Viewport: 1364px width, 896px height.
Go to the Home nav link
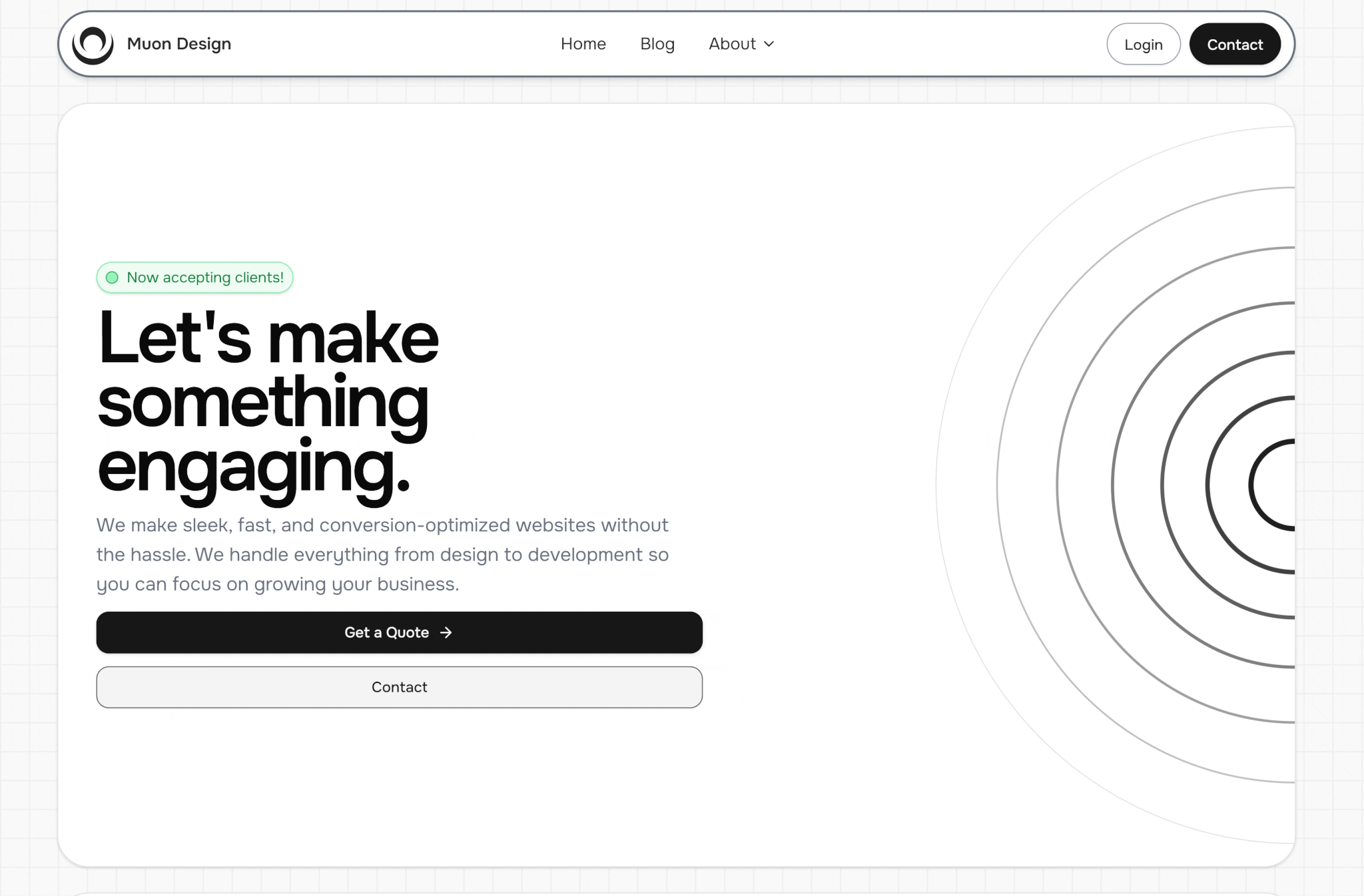click(x=583, y=44)
